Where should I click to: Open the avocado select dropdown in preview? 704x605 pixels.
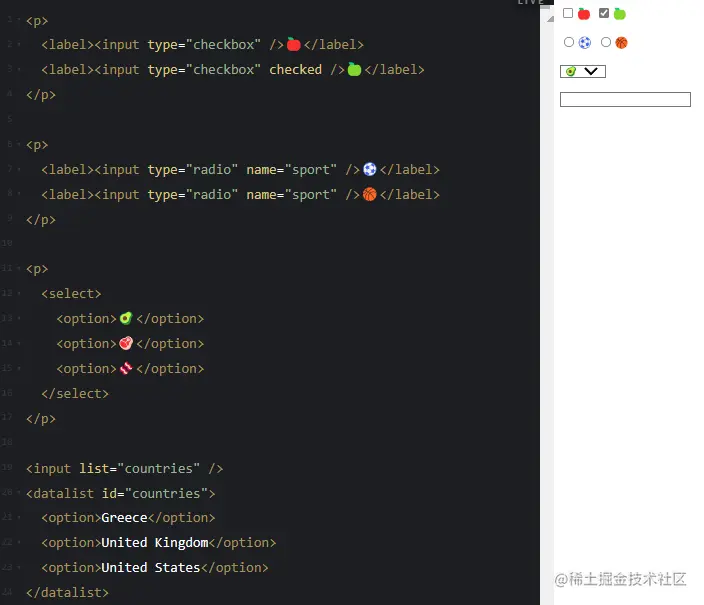tap(583, 71)
